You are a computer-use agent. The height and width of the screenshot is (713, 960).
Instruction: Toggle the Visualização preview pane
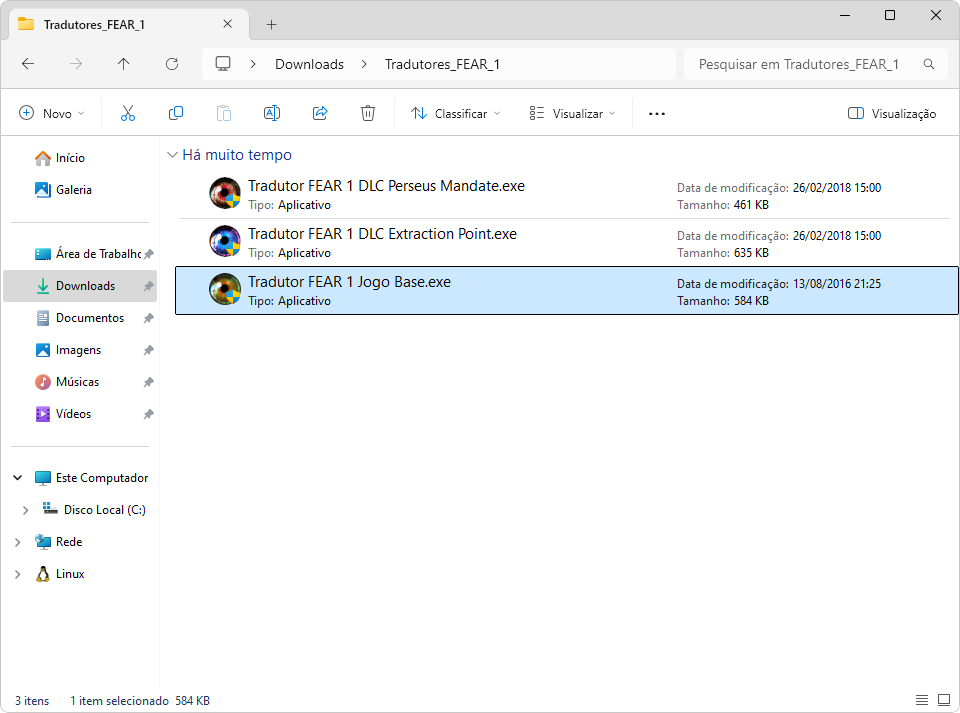891,114
